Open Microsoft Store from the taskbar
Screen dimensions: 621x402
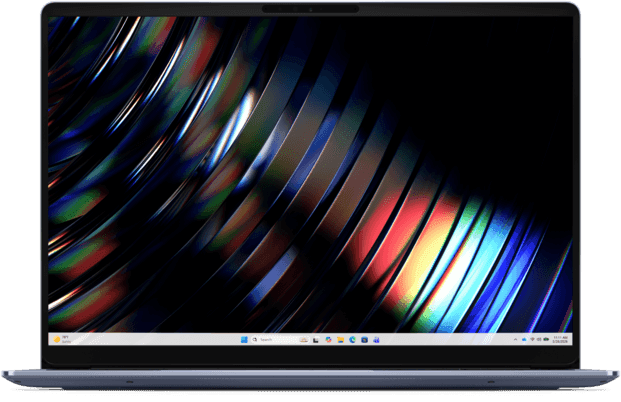364,339
